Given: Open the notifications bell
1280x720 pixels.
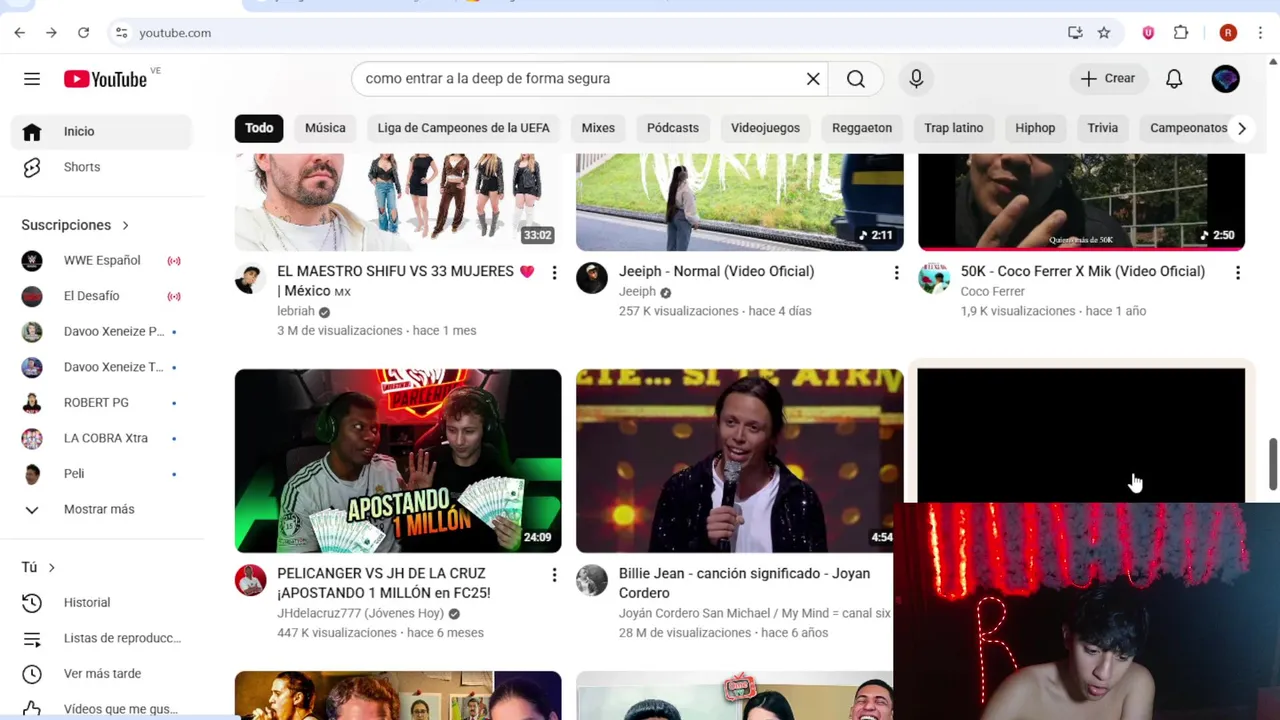Looking at the screenshot, I should pos(1174,79).
